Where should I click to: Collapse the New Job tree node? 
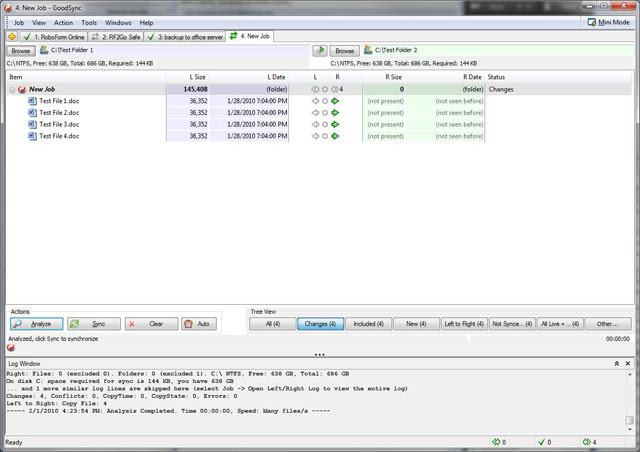[12, 89]
